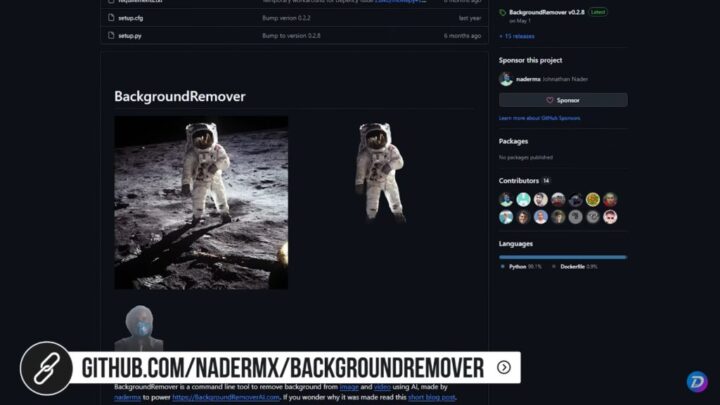
Task: Follow the 'image' link in the README text
Action: tap(349, 387)
